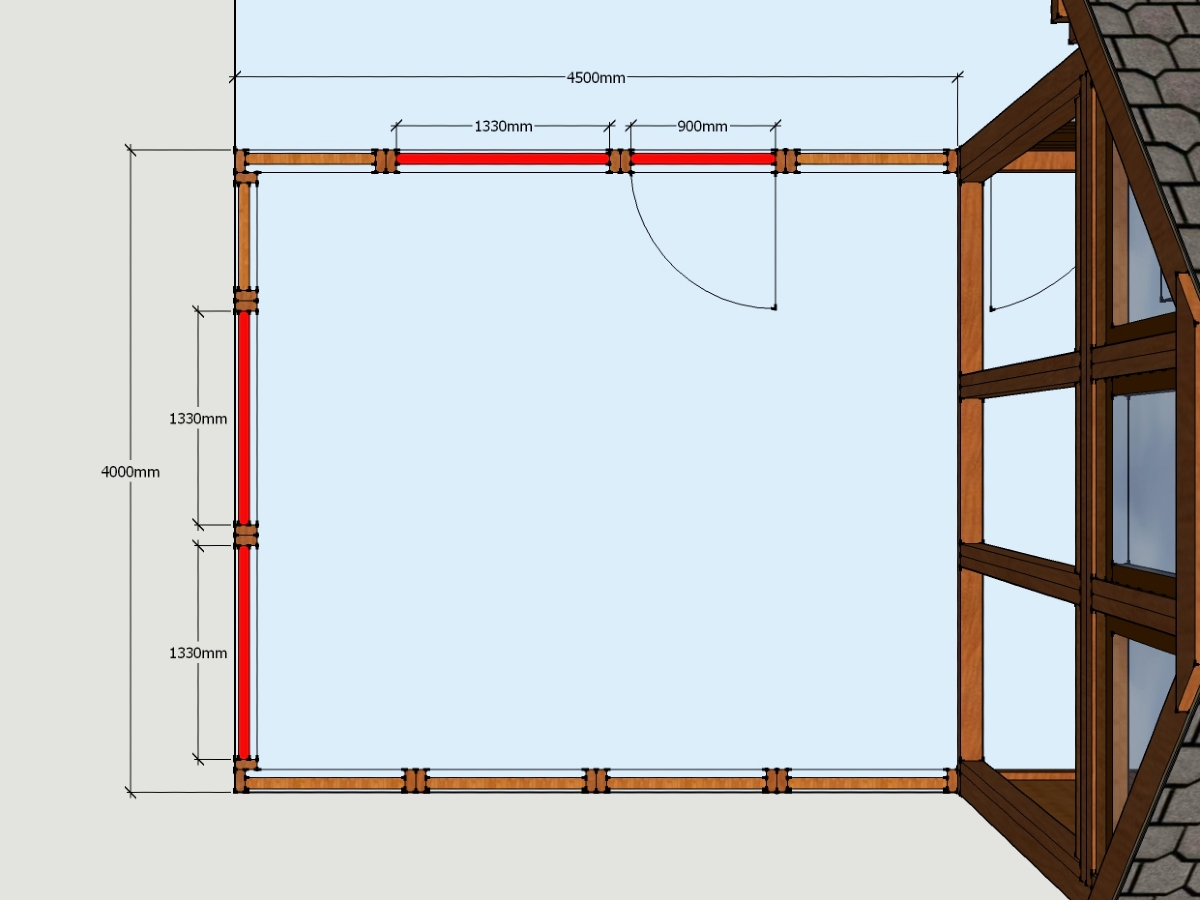
Task: Select the brown timber segment right of door opening
Action: tap(872, 158)
